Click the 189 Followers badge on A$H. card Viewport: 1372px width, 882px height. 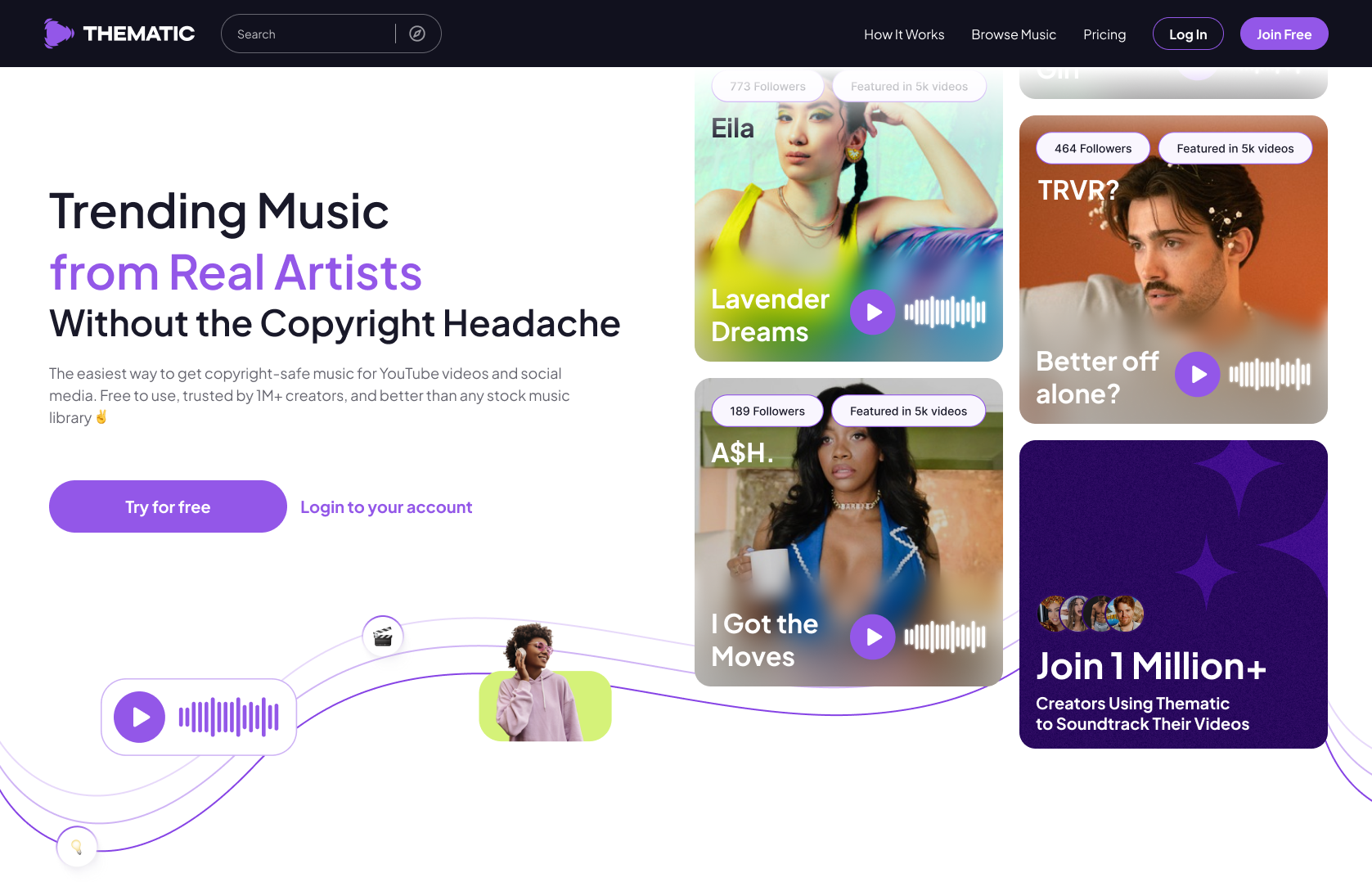(767, 411)
